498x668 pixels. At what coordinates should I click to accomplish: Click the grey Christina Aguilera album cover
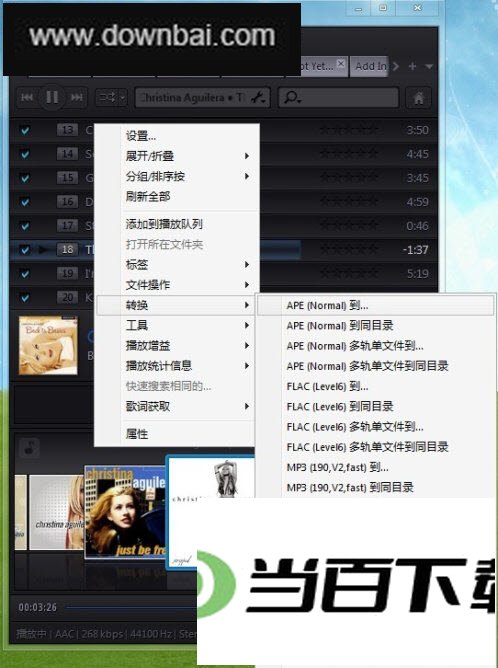click(x=56, y=513)
